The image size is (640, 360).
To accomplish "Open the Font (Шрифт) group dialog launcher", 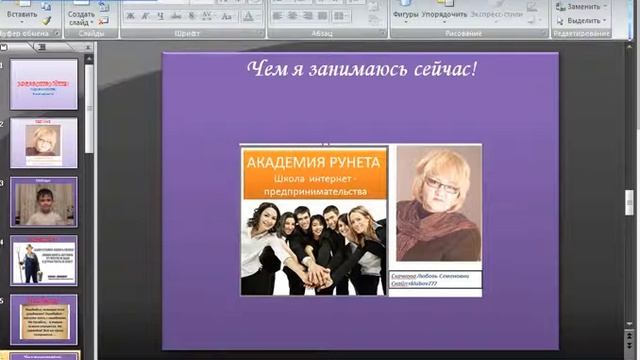I will pyautogui.click(x=260, y=33).
